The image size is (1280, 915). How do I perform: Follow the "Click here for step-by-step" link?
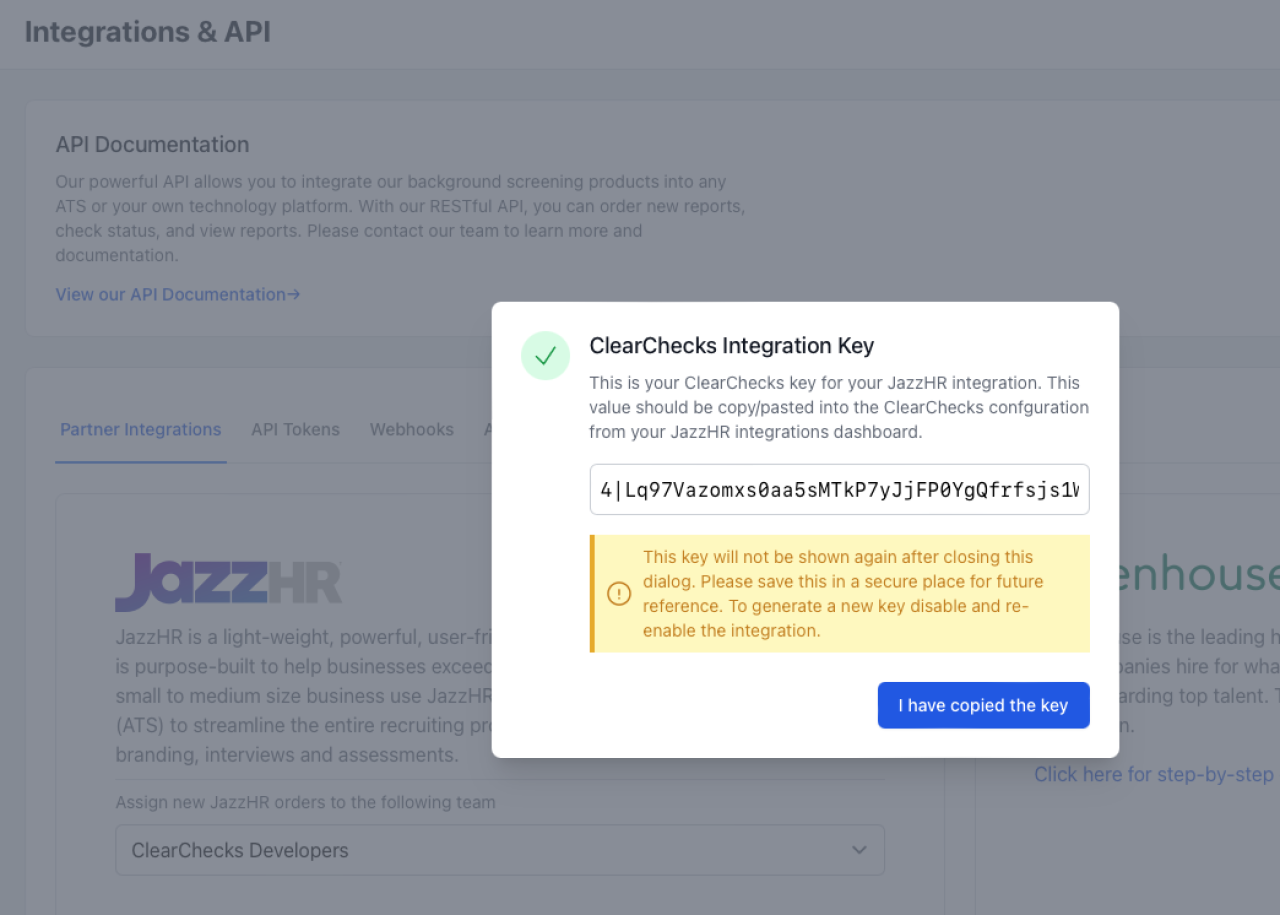pos(1153,775)
